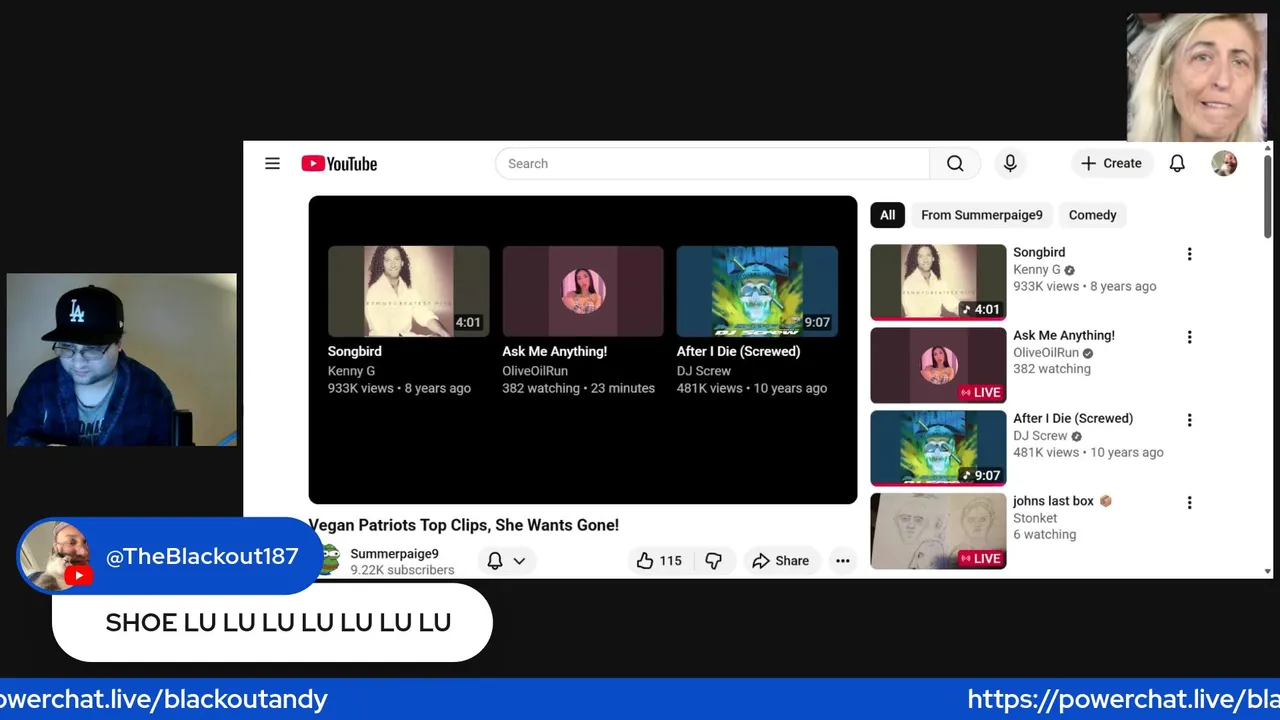
Task: Open the Kenny G channel in the sidebar
Action: pyautogui.click(x=1037, y=270)
